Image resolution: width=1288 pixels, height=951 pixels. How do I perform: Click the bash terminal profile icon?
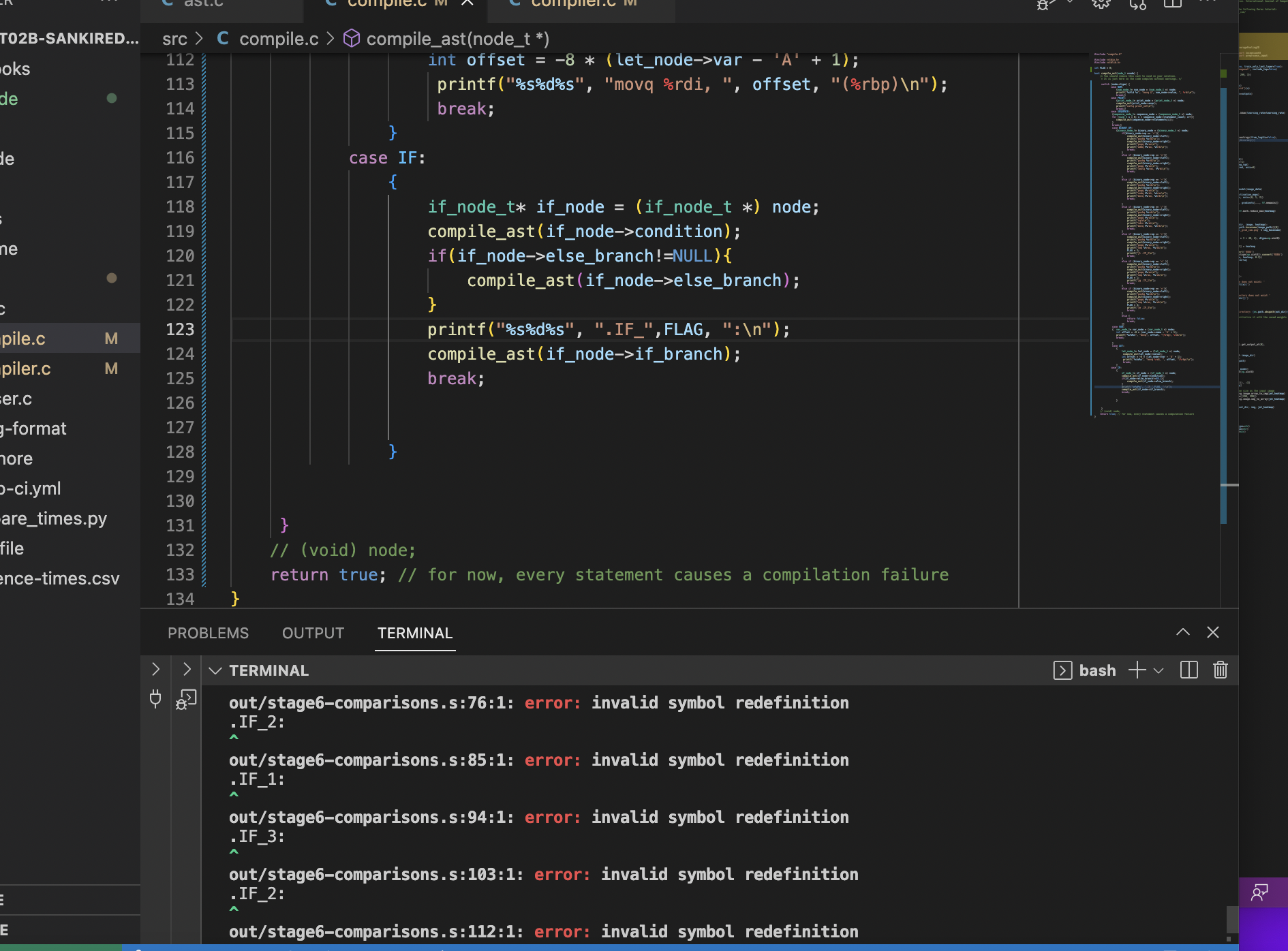pyautogui.click(x=1062, y=670)
